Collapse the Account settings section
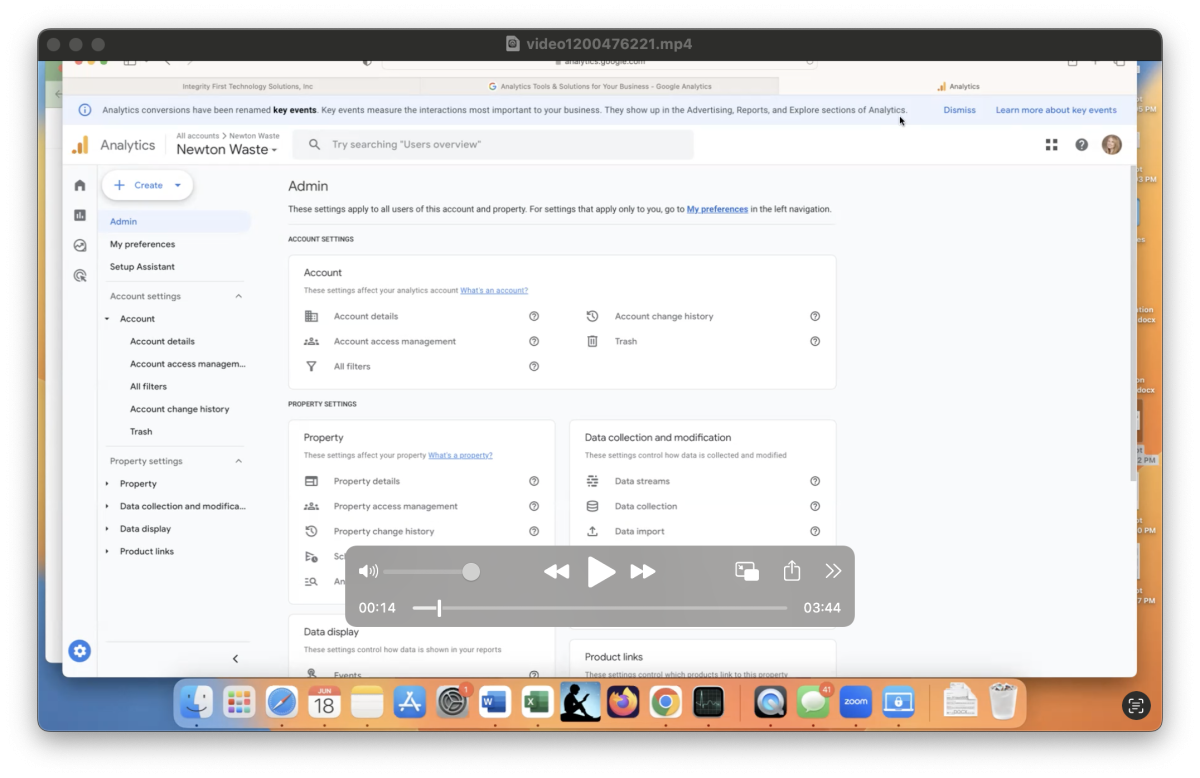This screenshot has width=1200, height=778. coord(238,295)
